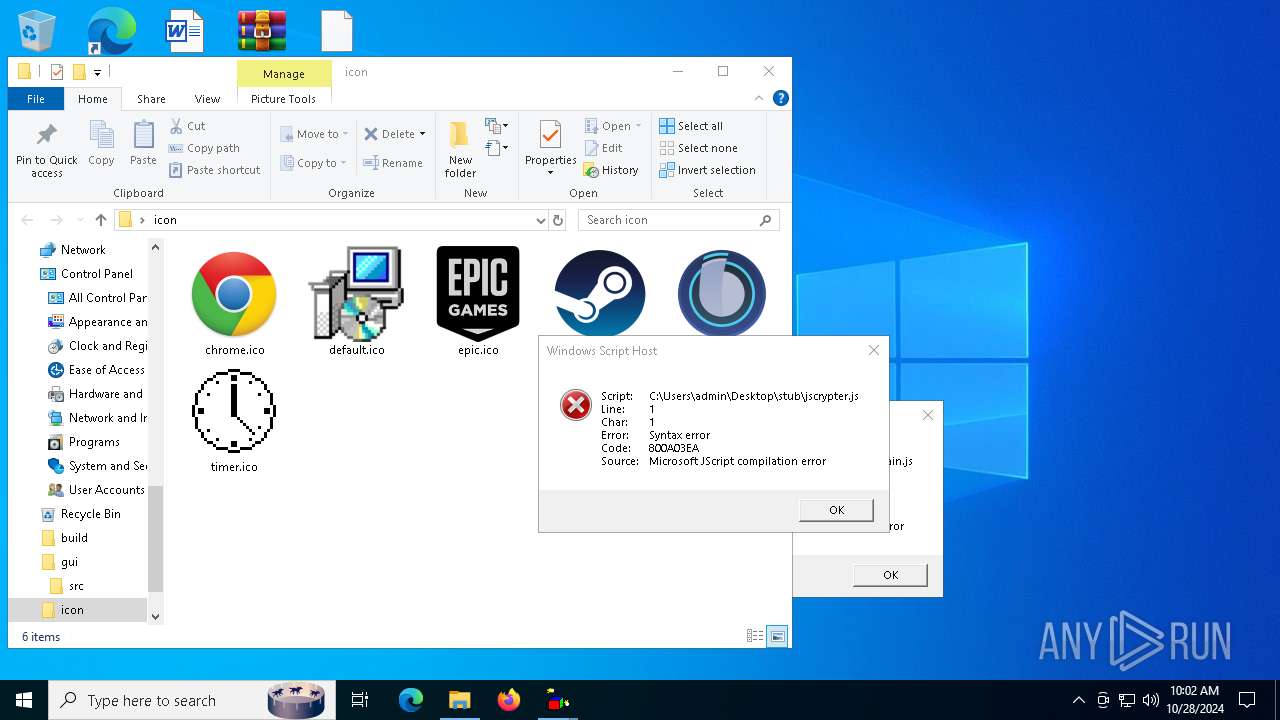This screenshot has height=720, width=1280.
Task: Select the src folder in tree
Action: [x=76, y=586]
